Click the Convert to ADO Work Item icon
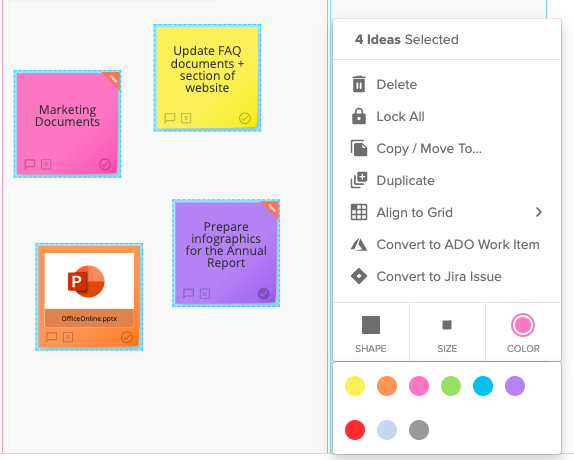Screen dimensions: 574x460 [x=359, y=244]
